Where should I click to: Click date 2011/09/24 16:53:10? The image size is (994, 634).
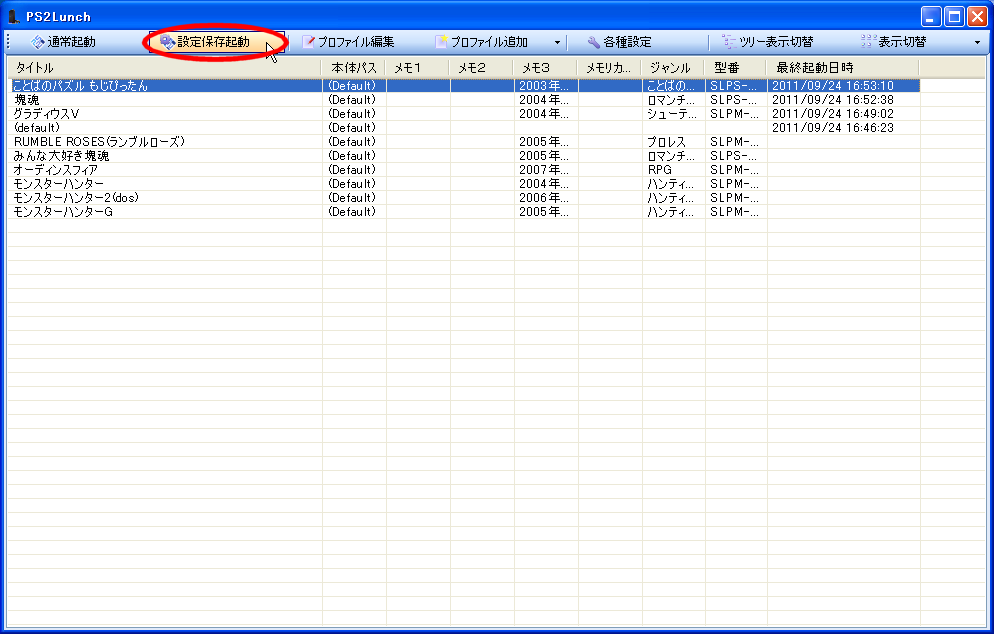click(x=832, y=86)
